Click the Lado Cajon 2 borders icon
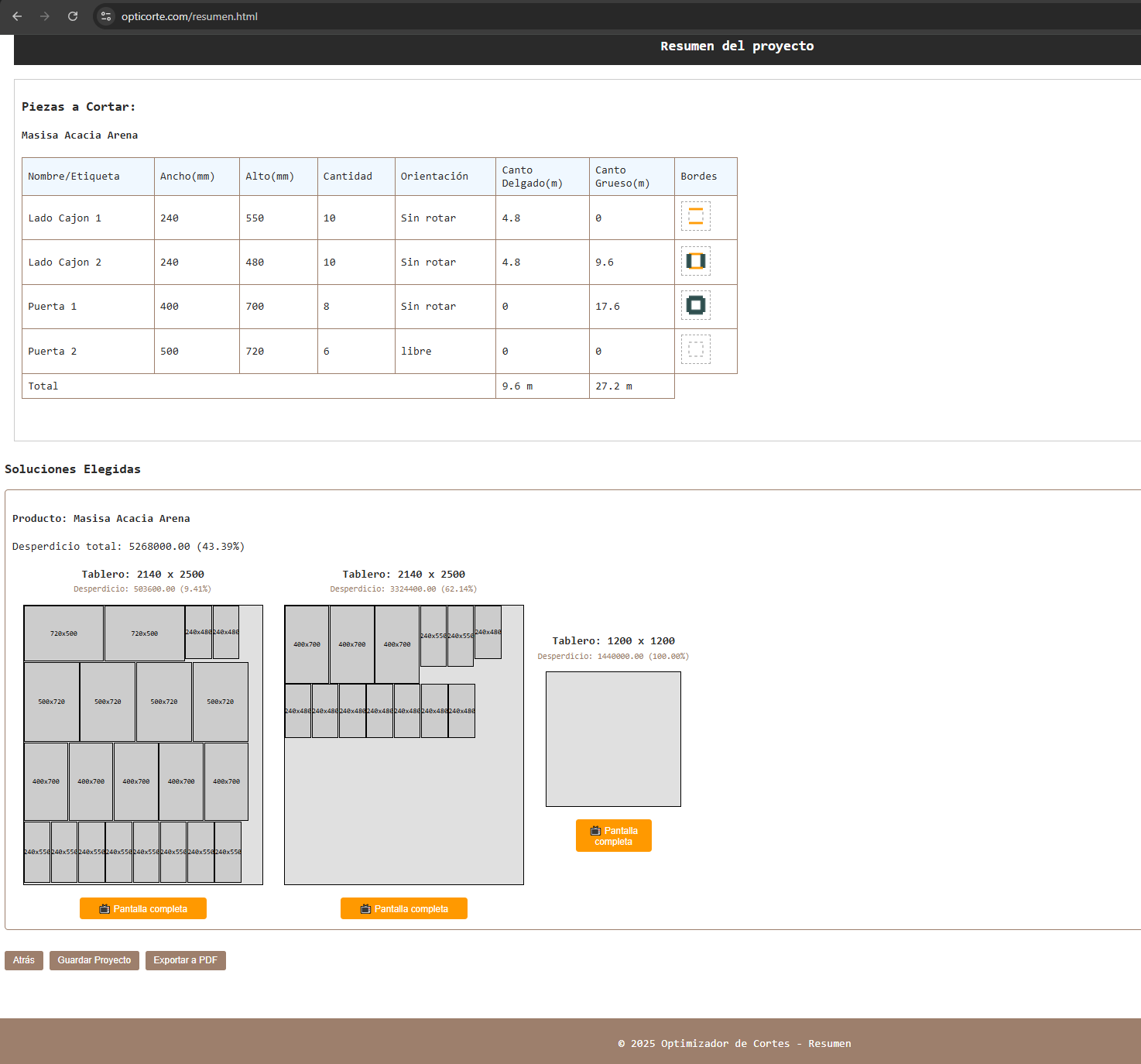Viewport: 1141px width, 1064px height. click(696, 261)
